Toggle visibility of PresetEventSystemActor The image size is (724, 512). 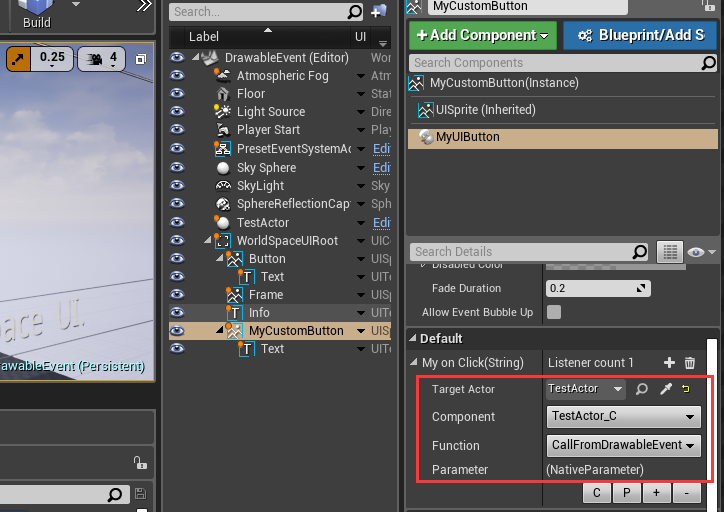point(177,148)
